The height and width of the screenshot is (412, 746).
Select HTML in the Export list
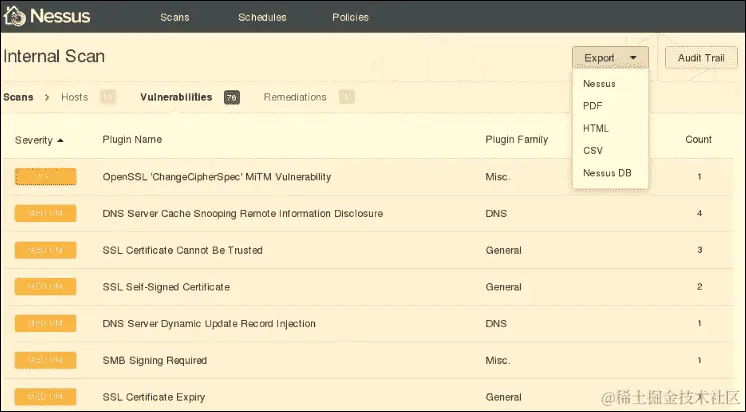coord(596,128)
